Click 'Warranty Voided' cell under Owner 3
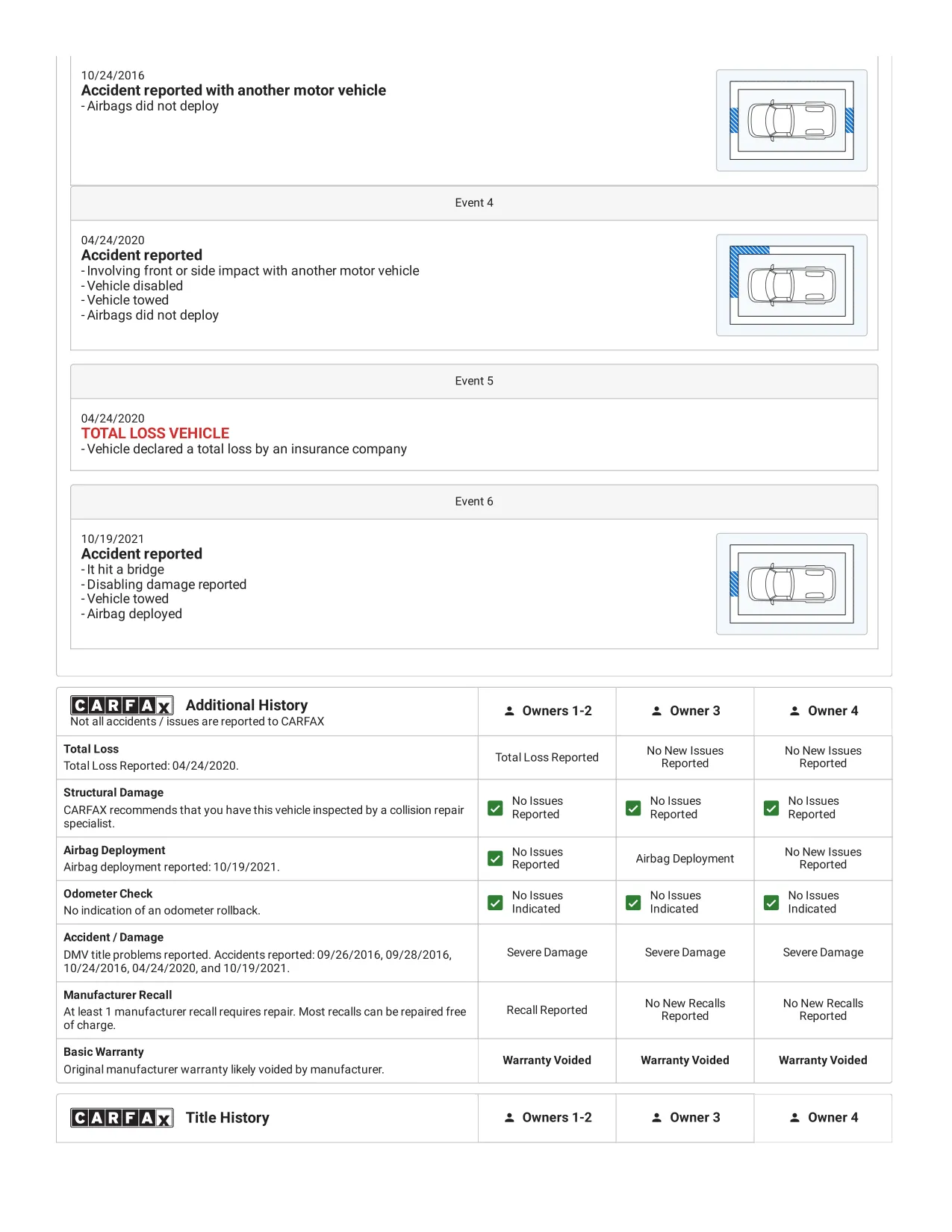This screenshot has height=1232, width=952. coord(685,1060)
